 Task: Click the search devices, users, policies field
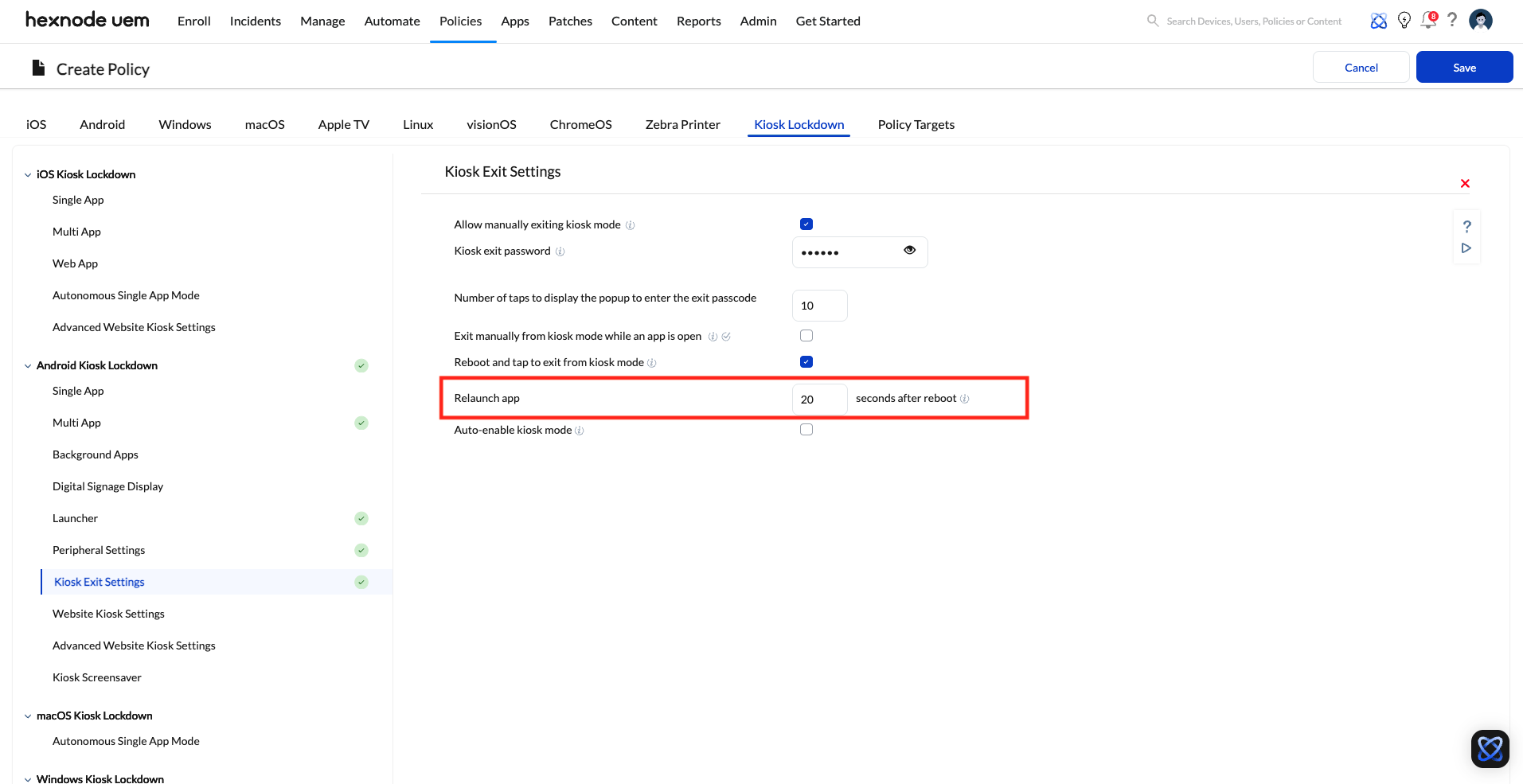(x=1253, y=21)
